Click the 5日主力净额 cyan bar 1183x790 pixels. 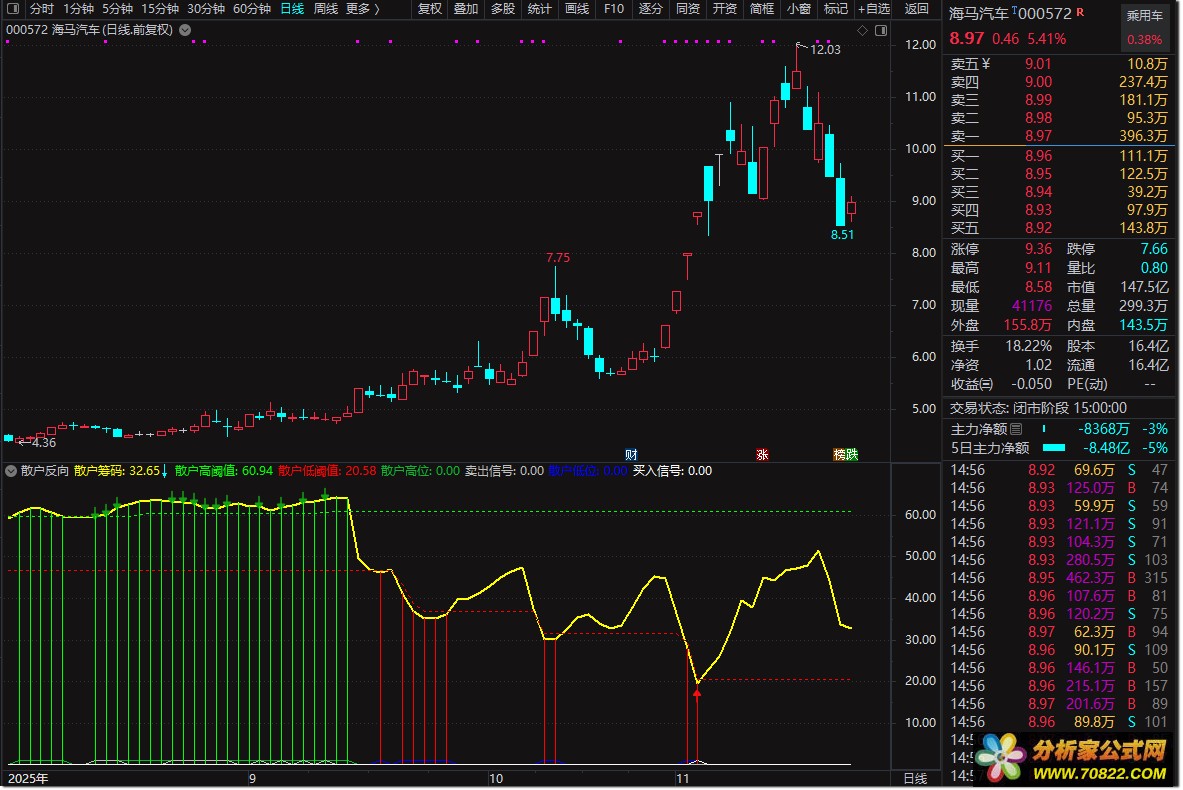pyautogui.click(x=1053, y=447)
